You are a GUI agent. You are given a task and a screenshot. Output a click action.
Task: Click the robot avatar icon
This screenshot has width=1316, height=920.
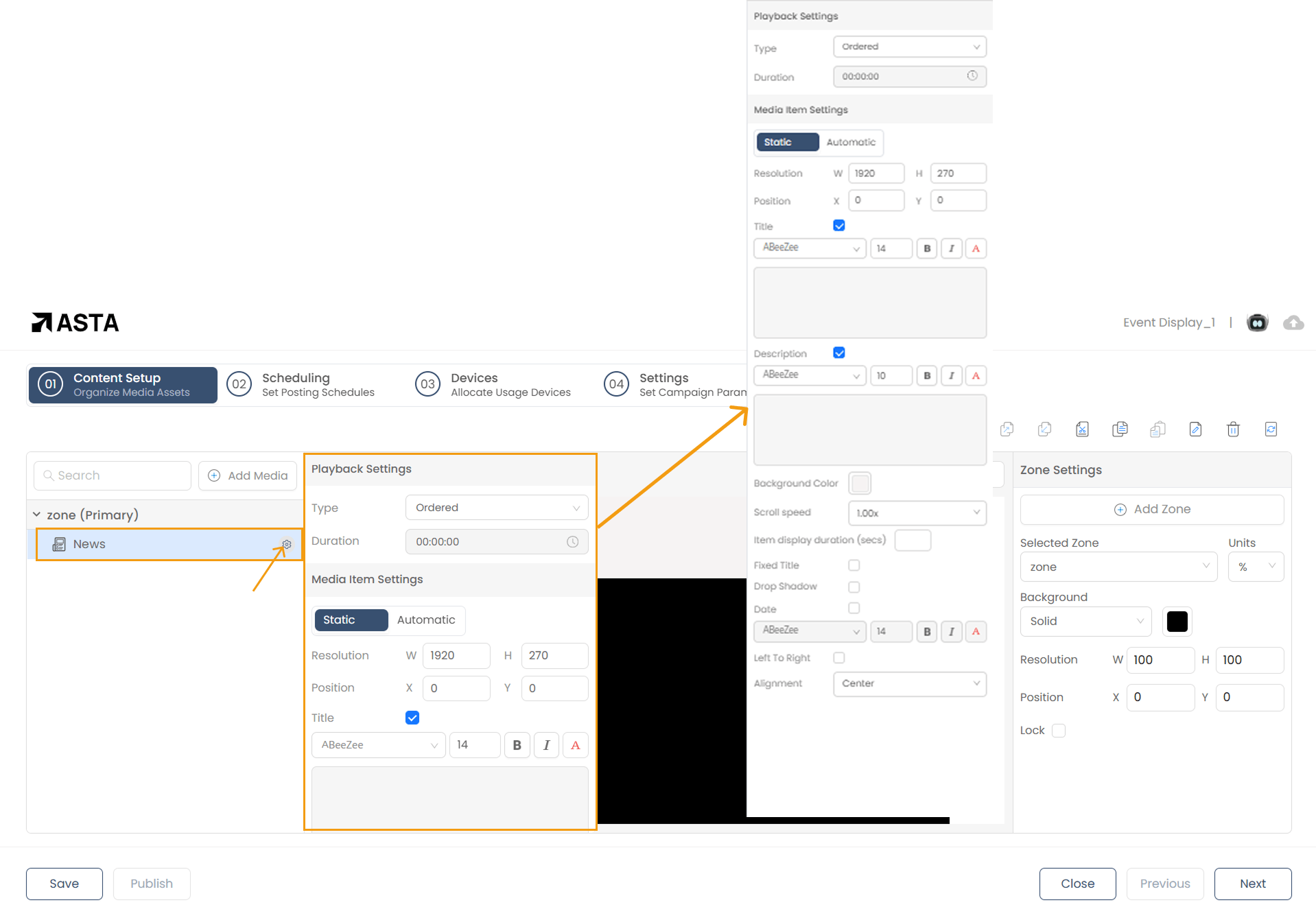1257,322
